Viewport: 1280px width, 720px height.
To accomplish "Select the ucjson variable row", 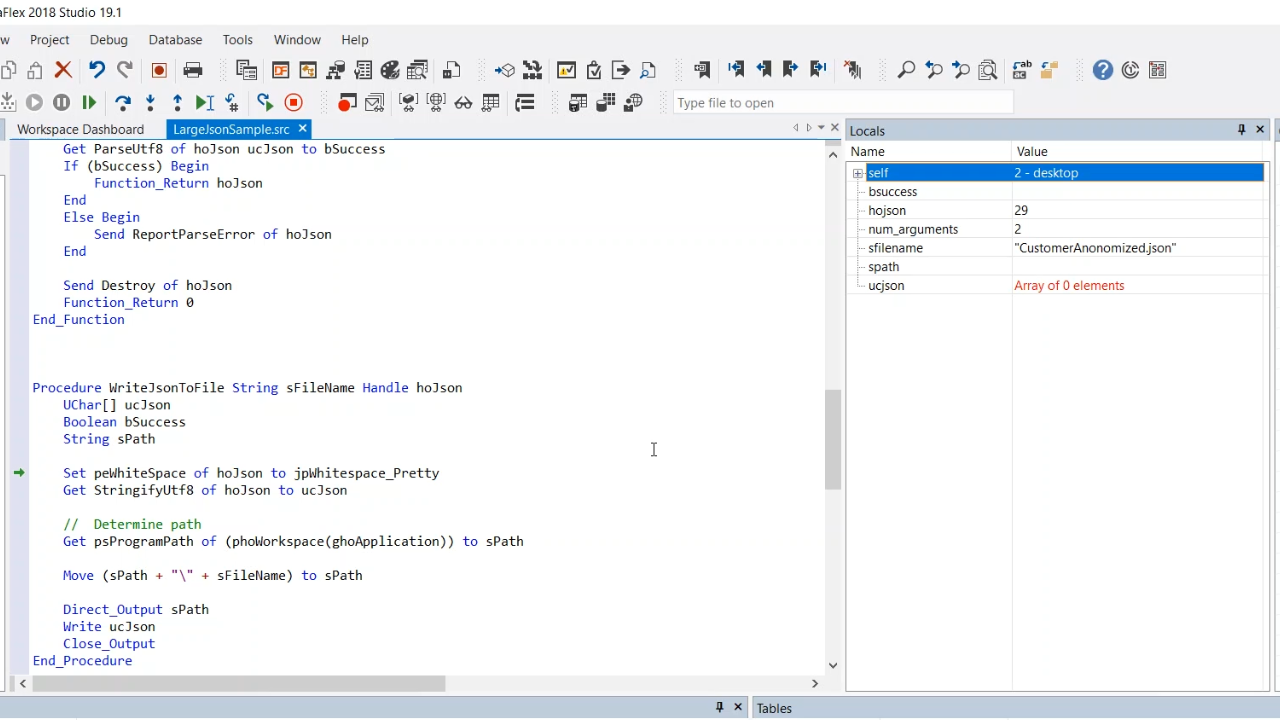I will pyautogui.click(x=886, y=286).
